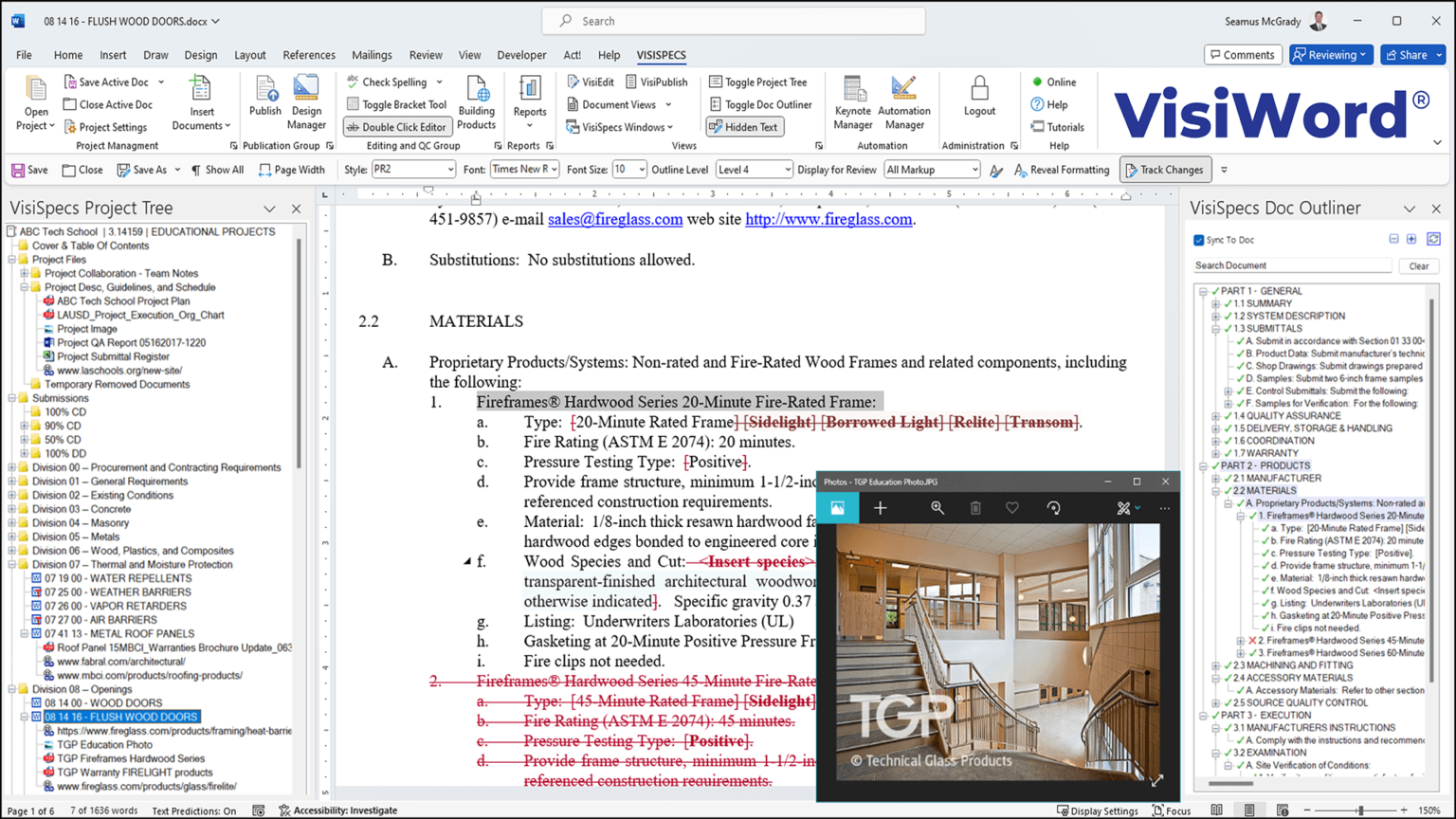
Task: Click the Clear button in Doc Outliner
Action: (x=1418, y=266)
